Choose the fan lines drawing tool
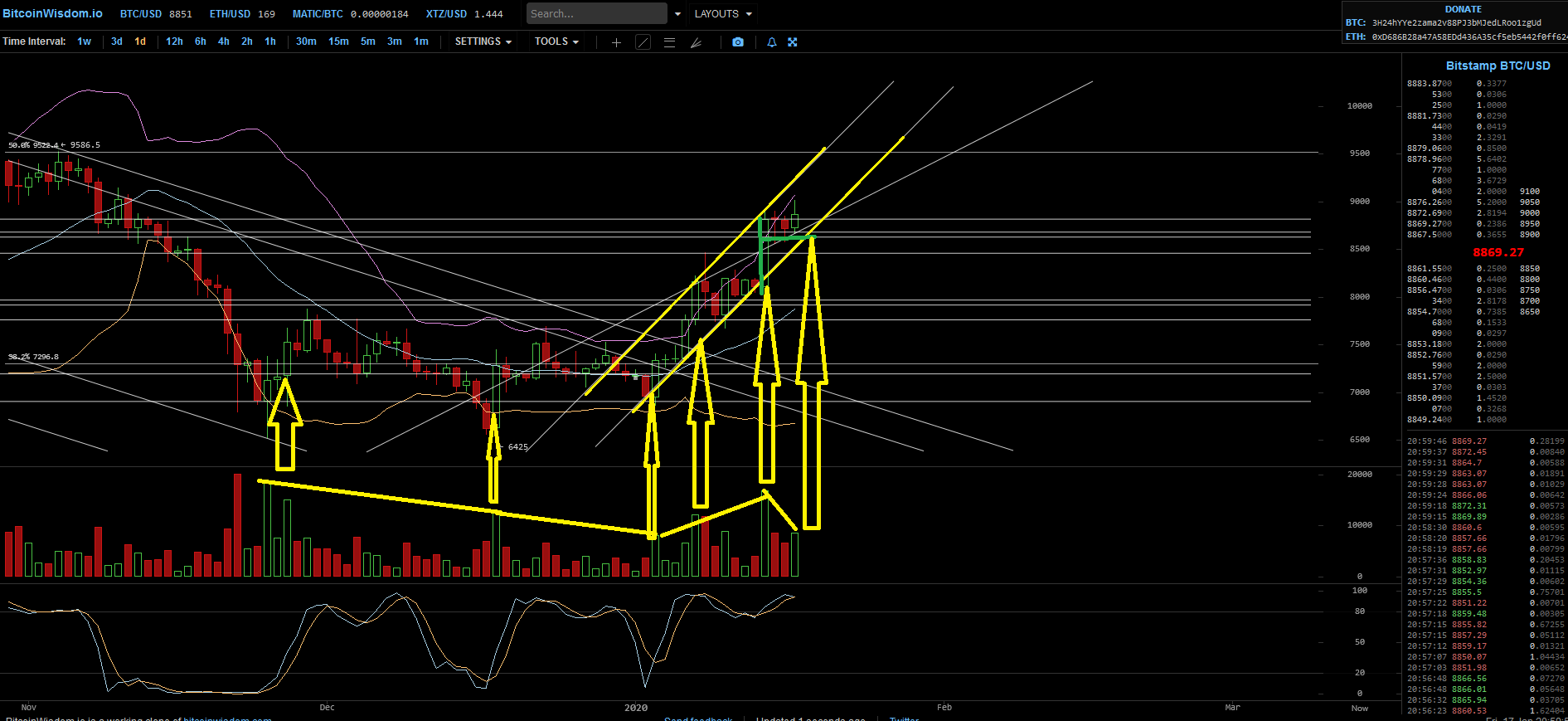This screenshot has width=1568, height=721. [x=697, y=42]
